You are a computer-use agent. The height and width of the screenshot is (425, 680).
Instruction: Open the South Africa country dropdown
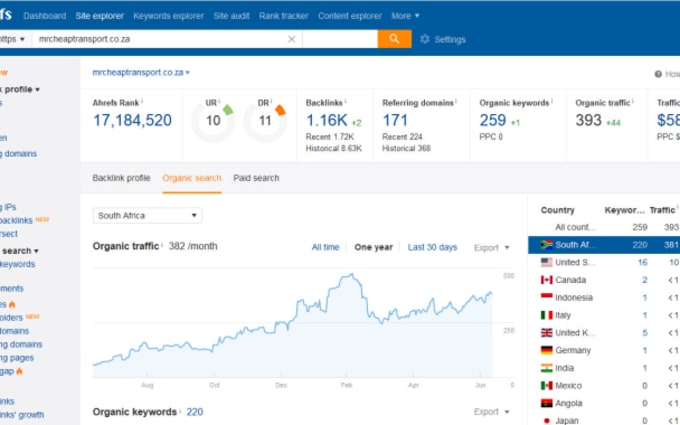(147, 216)
